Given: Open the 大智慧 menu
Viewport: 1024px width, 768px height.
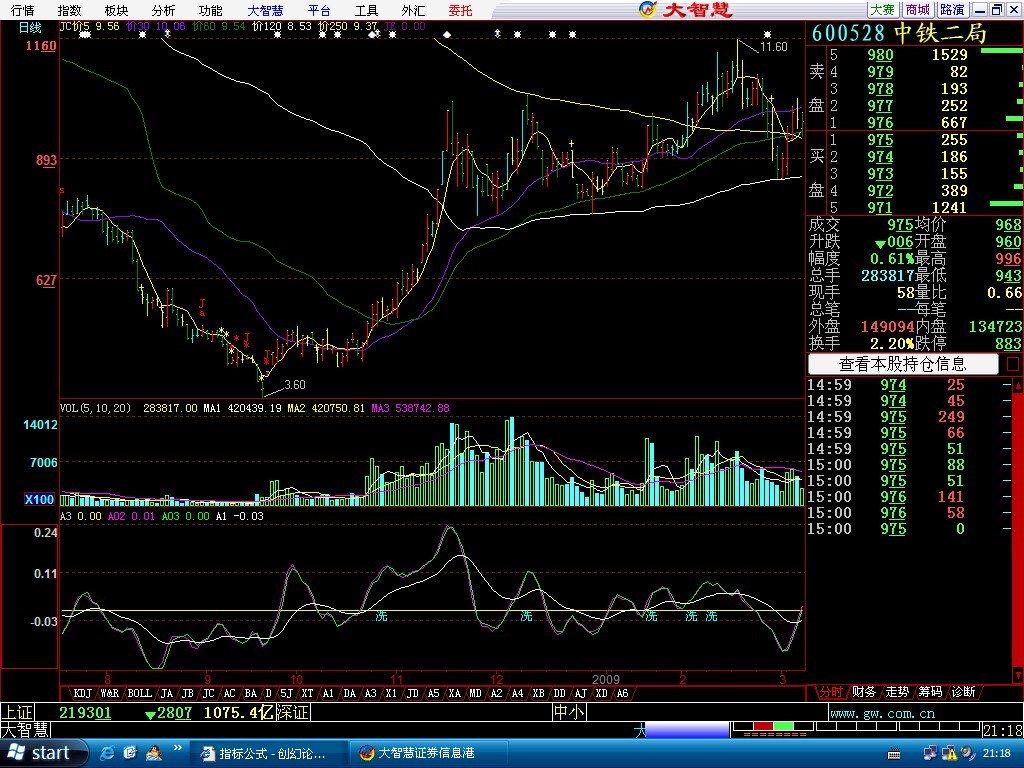Looking at the screenshot, I should click(265, 10).
